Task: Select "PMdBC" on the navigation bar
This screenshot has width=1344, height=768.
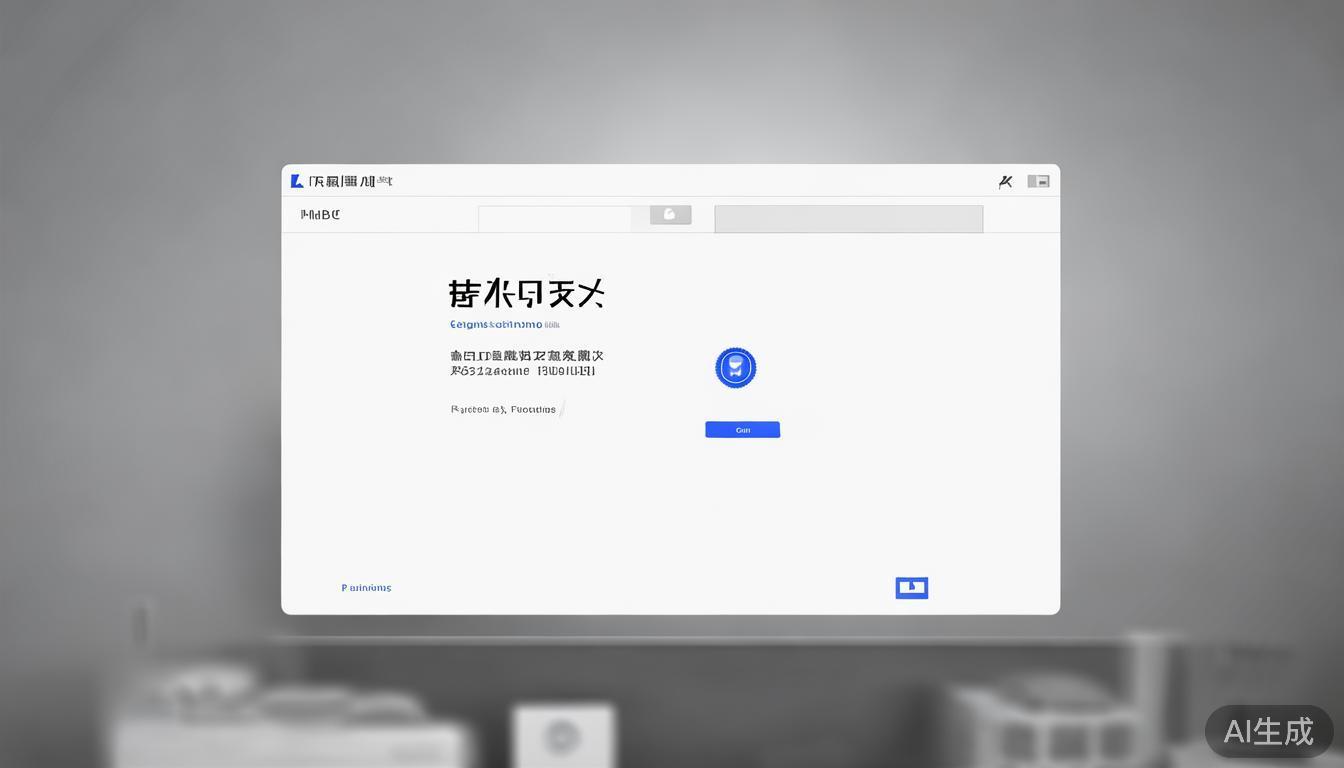Action: tap(320, 214)
